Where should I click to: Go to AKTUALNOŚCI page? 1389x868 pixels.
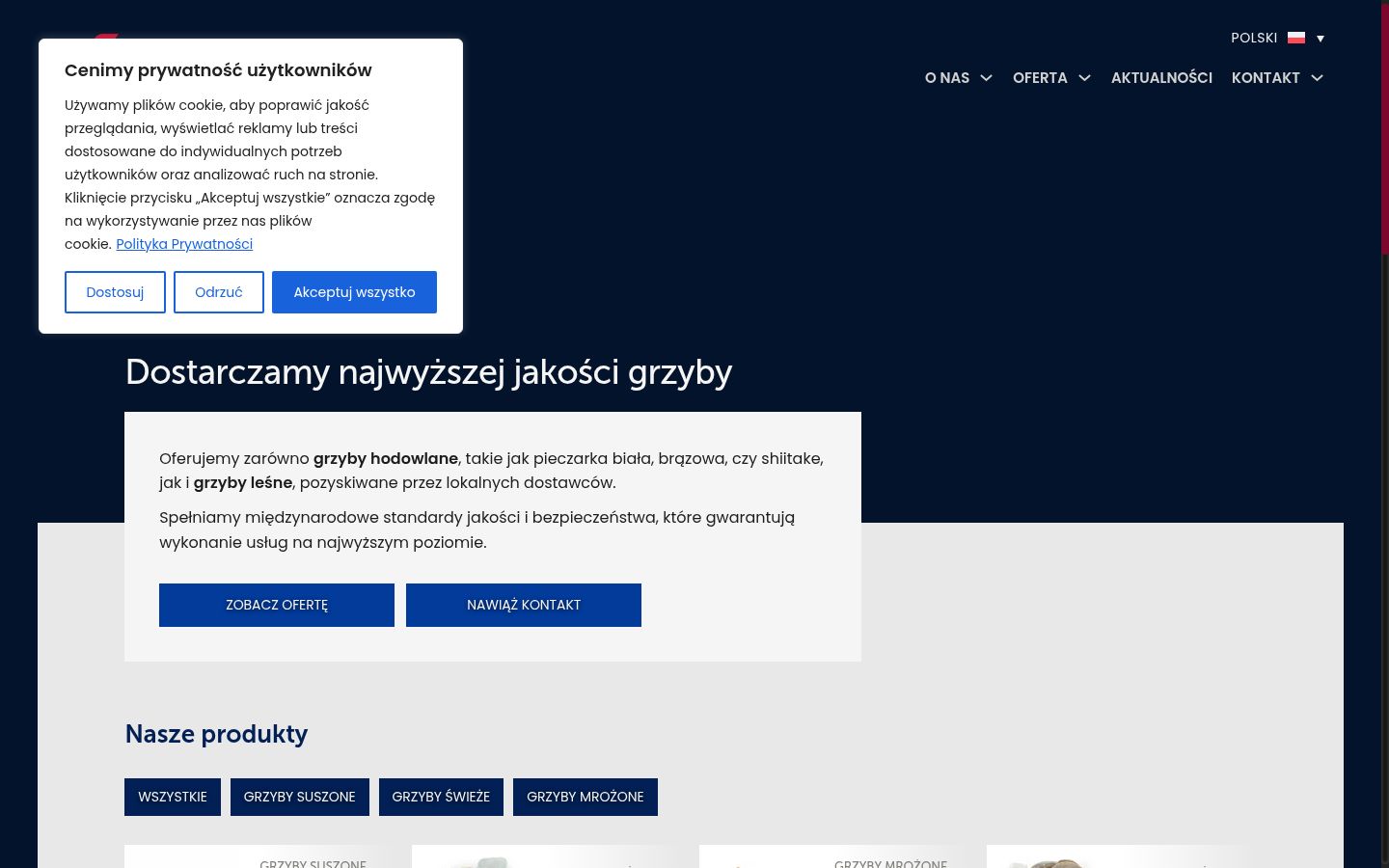pos(1161,78)
